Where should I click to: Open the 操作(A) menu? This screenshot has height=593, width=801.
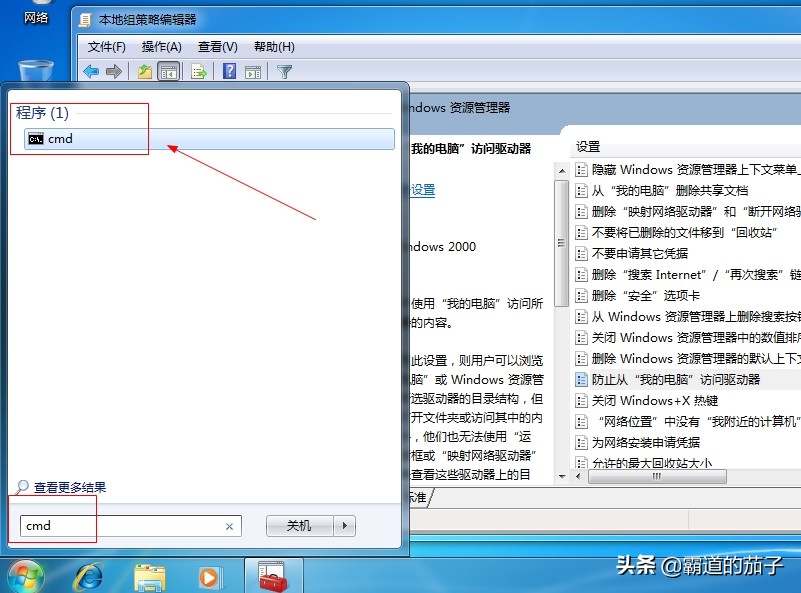pyautogui.click(x=158, y=46)
